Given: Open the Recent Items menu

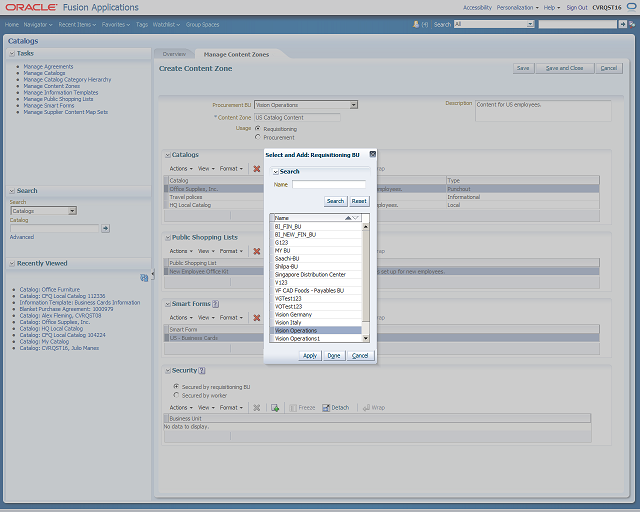Looking at the screenshot, I should point(77,24).
